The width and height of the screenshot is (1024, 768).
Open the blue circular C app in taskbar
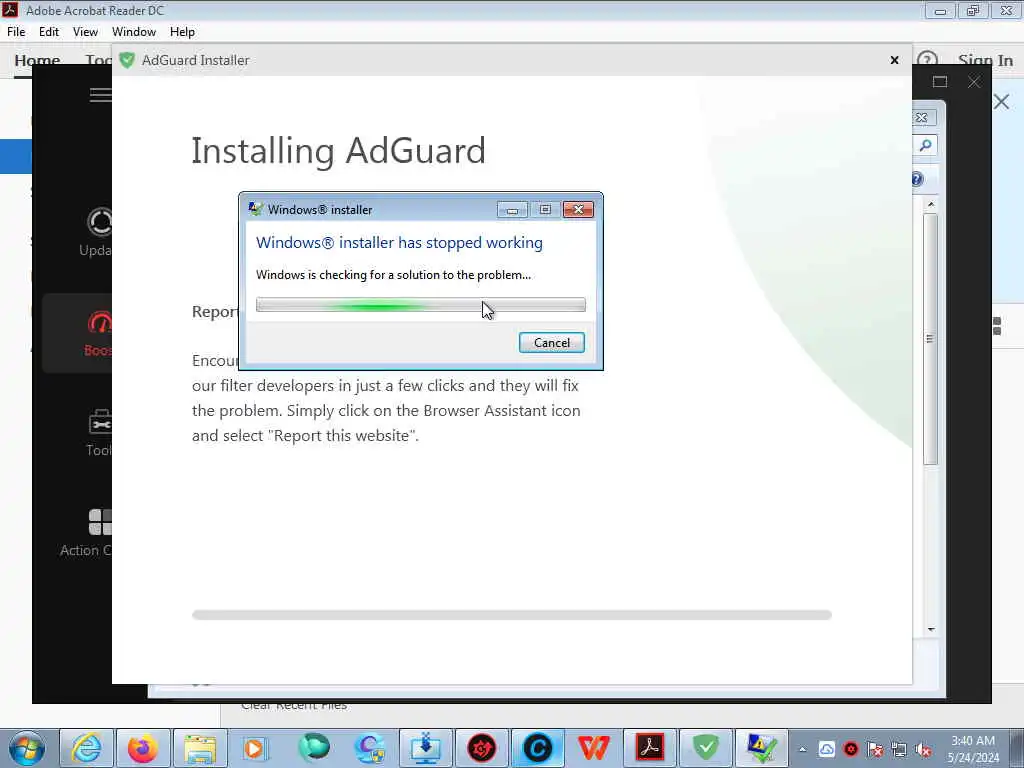pos(537,748)
